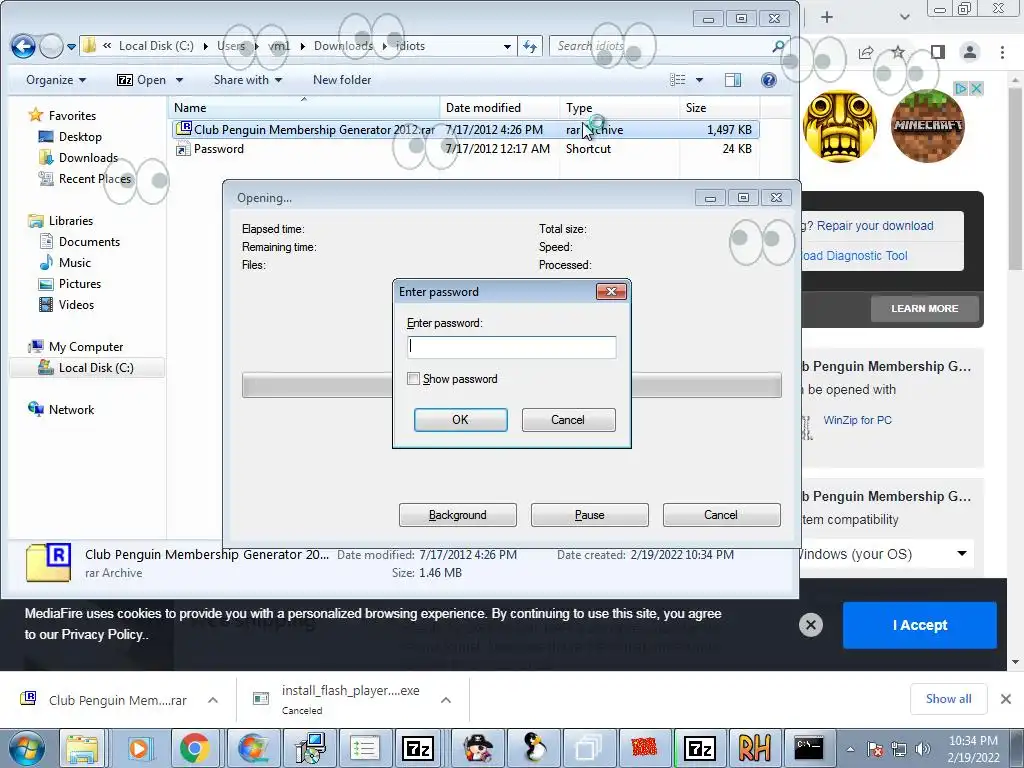Open Windows Start menu orb
Image resolution: width=1024 pixels, height=768 pixels.
click(26, 748)
